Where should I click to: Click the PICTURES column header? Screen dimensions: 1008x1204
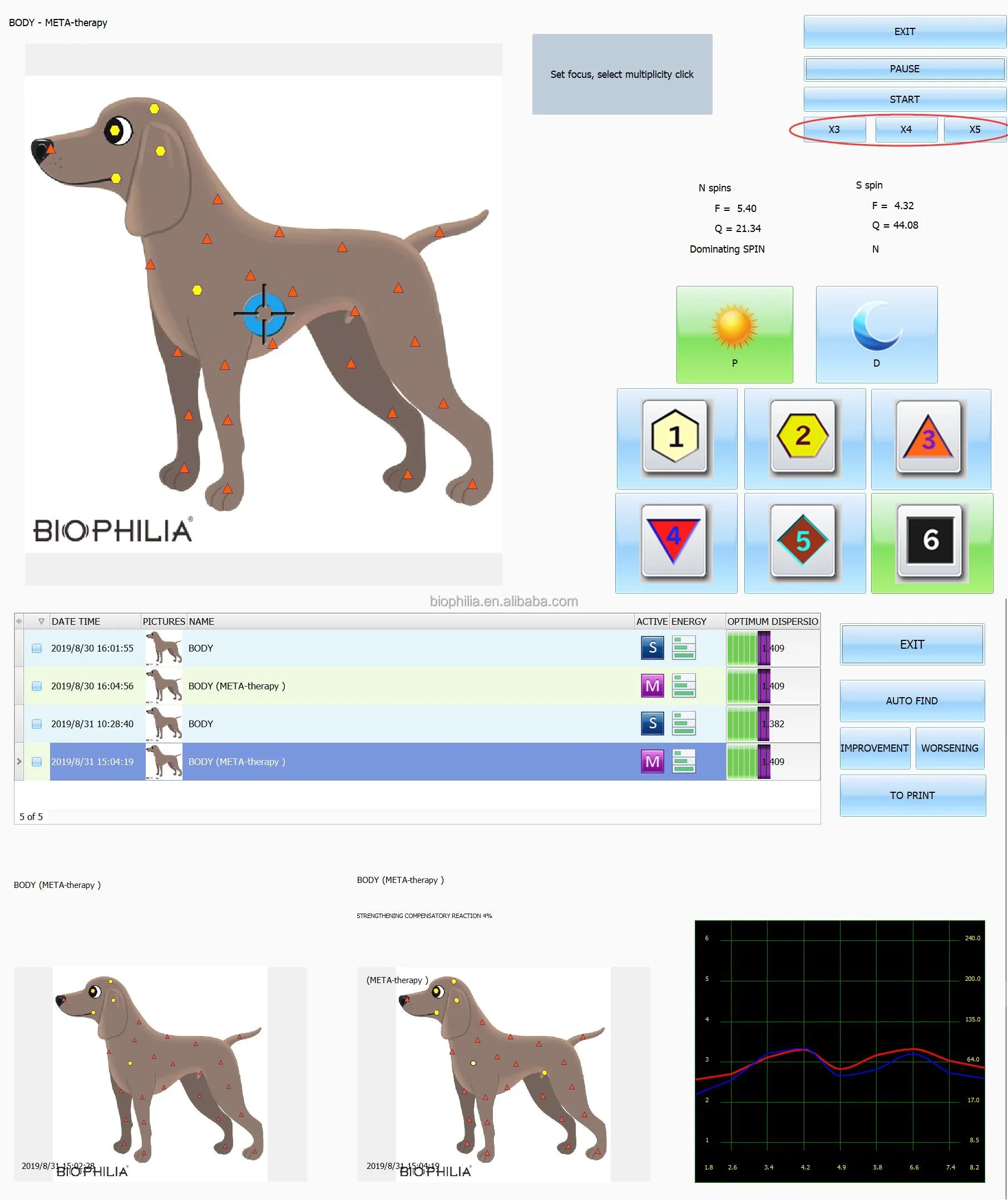pyautogui.click(x=164, y=621)
